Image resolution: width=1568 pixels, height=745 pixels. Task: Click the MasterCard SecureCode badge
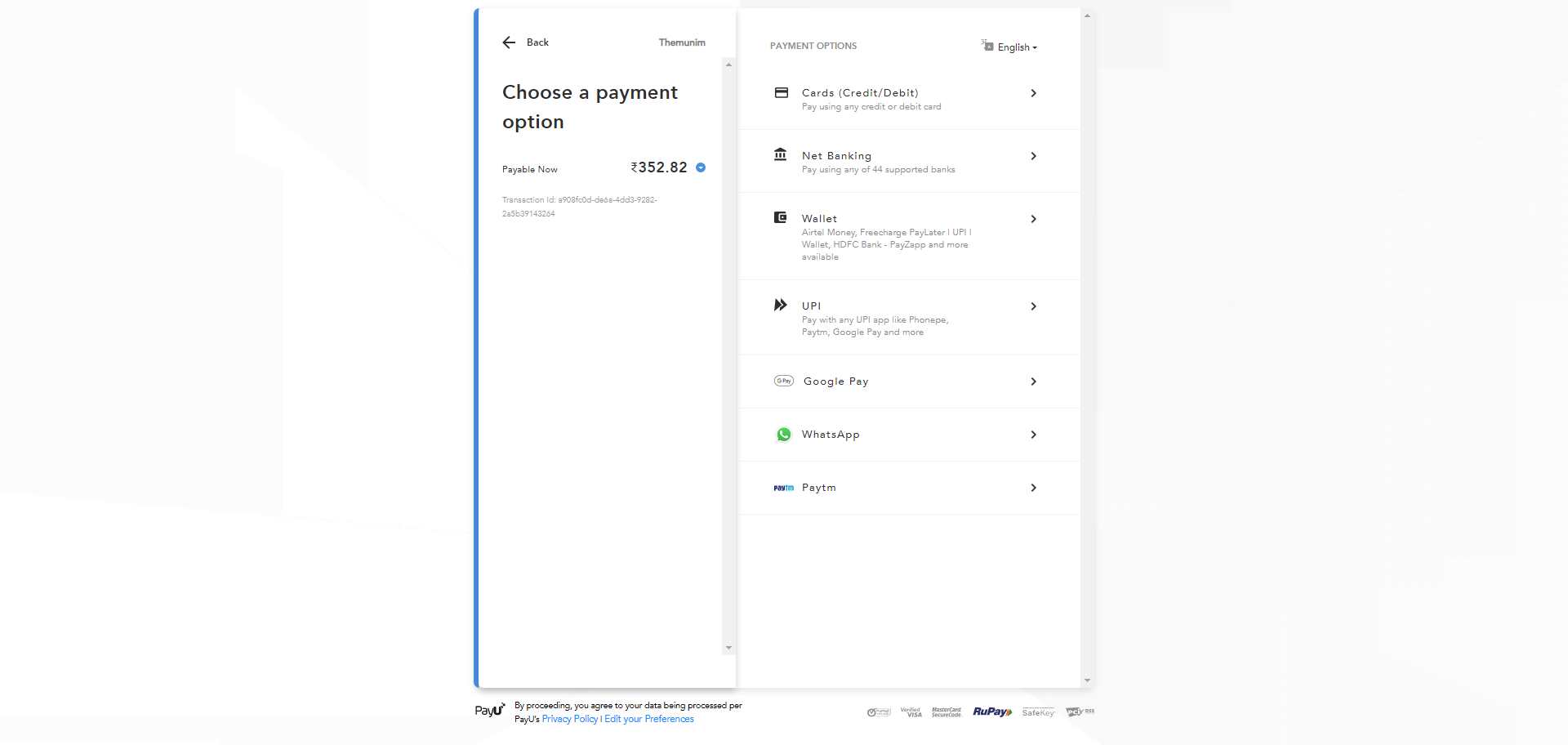947,712
